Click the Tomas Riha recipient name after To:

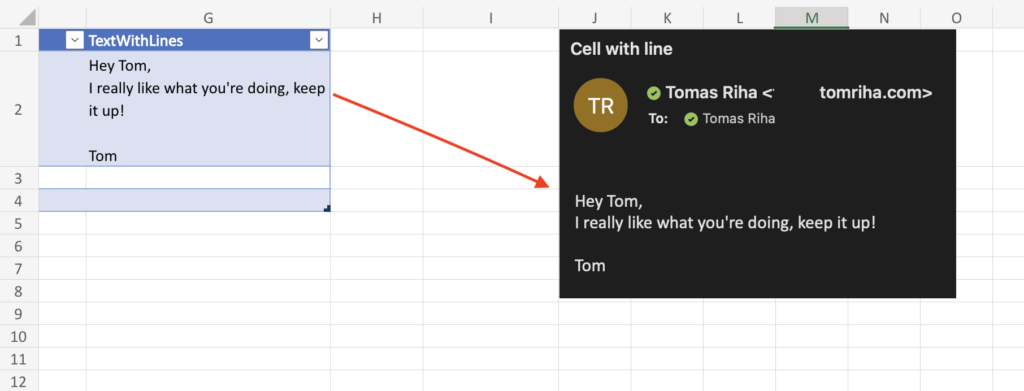point(739,119)
